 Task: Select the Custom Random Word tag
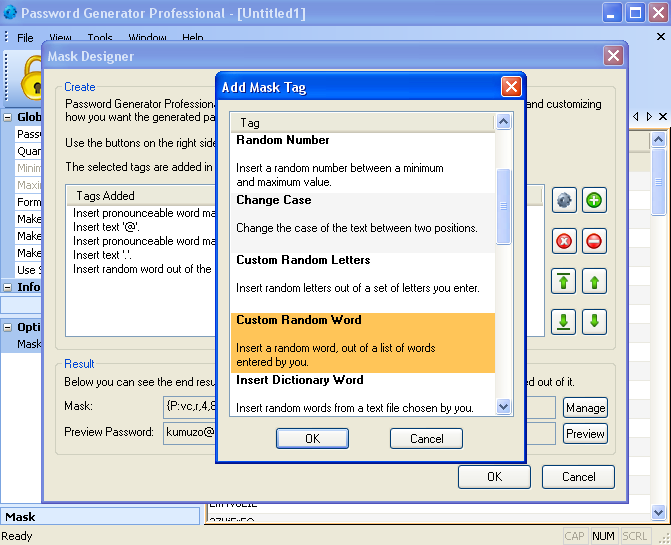click(363, 343)
